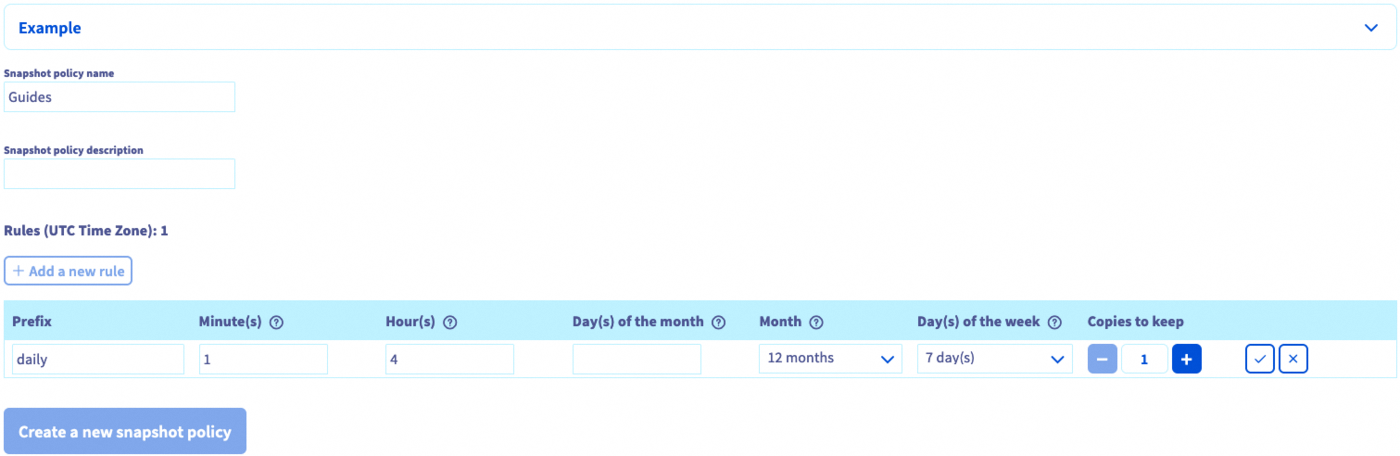Click the Prefix field containing daily

[x=98, y=359]
